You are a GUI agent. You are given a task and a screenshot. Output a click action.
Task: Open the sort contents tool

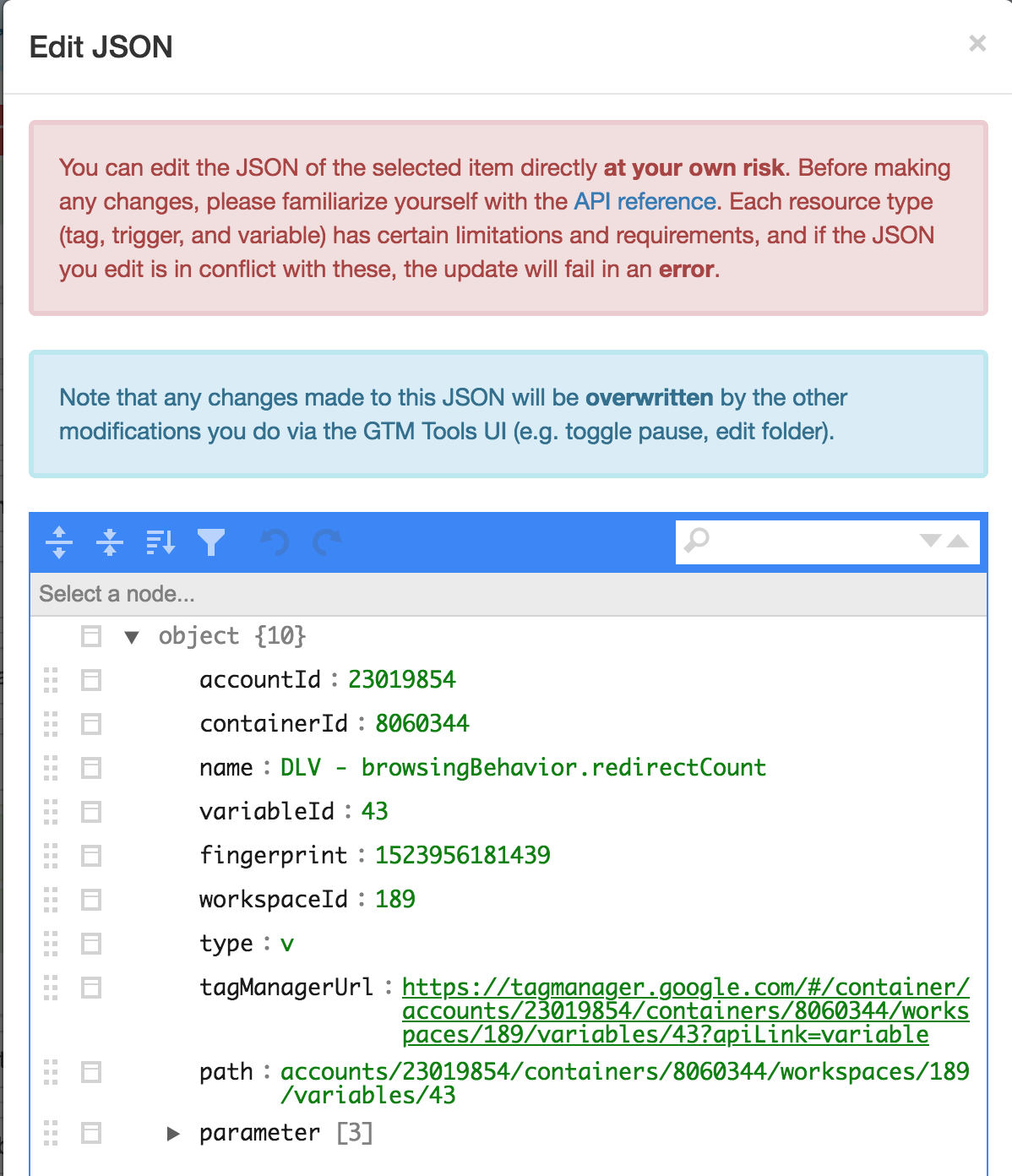coord(161,542)
